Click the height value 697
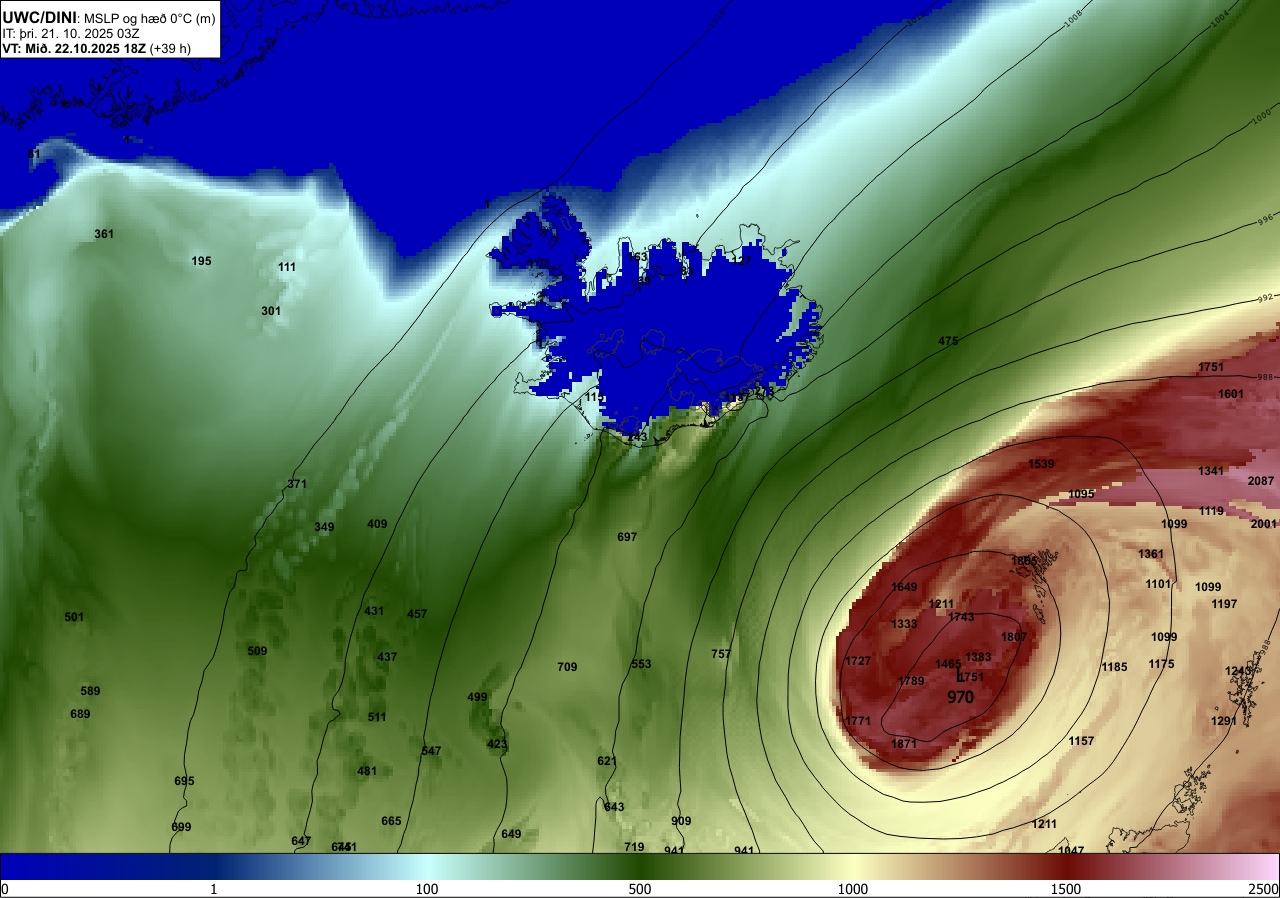Image resolution: width=1280 pixels, height=898 pixels. click(627, 537)
